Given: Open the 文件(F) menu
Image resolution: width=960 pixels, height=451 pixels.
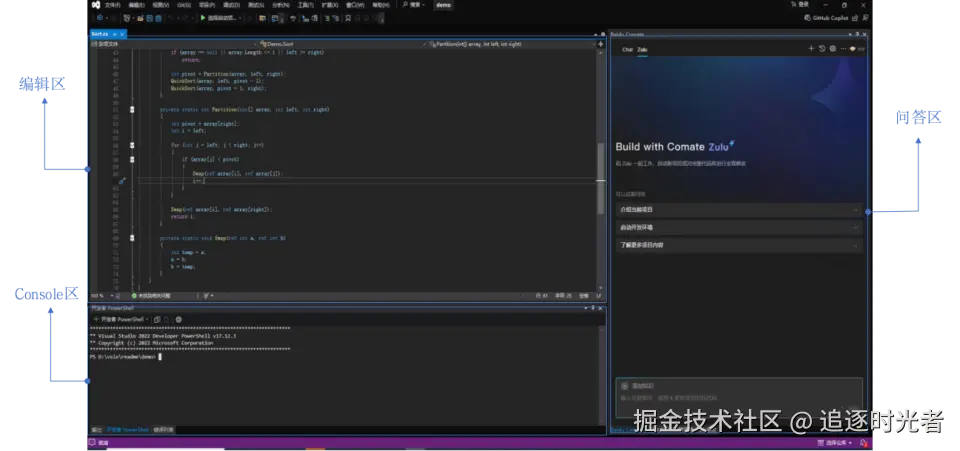Looking at the screenshot, I should click(112, 5).
